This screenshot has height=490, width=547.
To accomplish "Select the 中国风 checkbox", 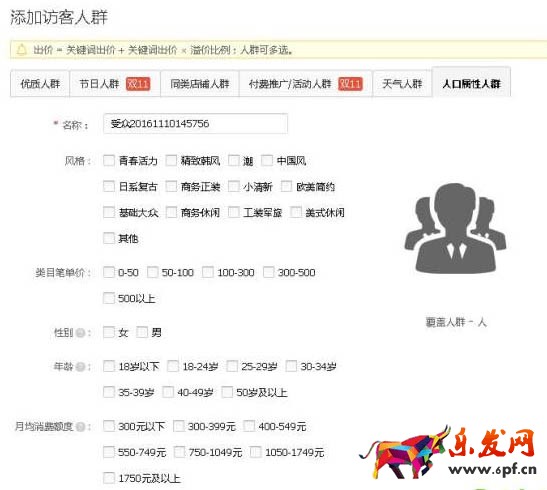I will [267, 160].
